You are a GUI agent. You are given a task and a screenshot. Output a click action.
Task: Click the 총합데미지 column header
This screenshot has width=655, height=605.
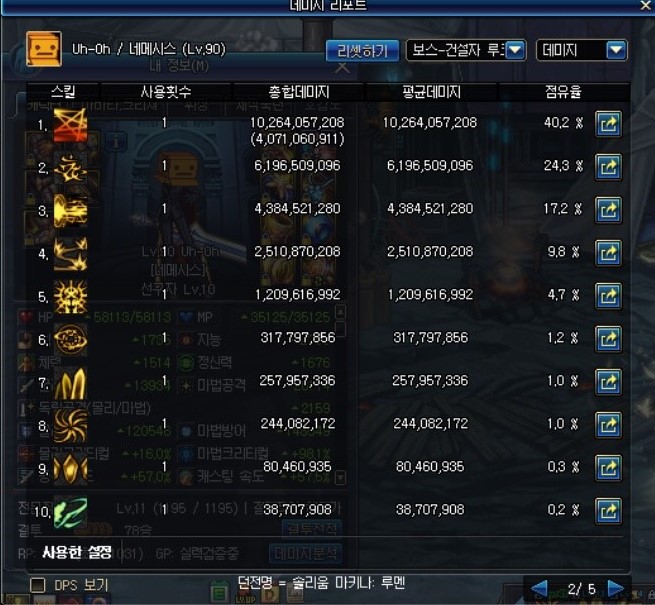click(299, 92)
